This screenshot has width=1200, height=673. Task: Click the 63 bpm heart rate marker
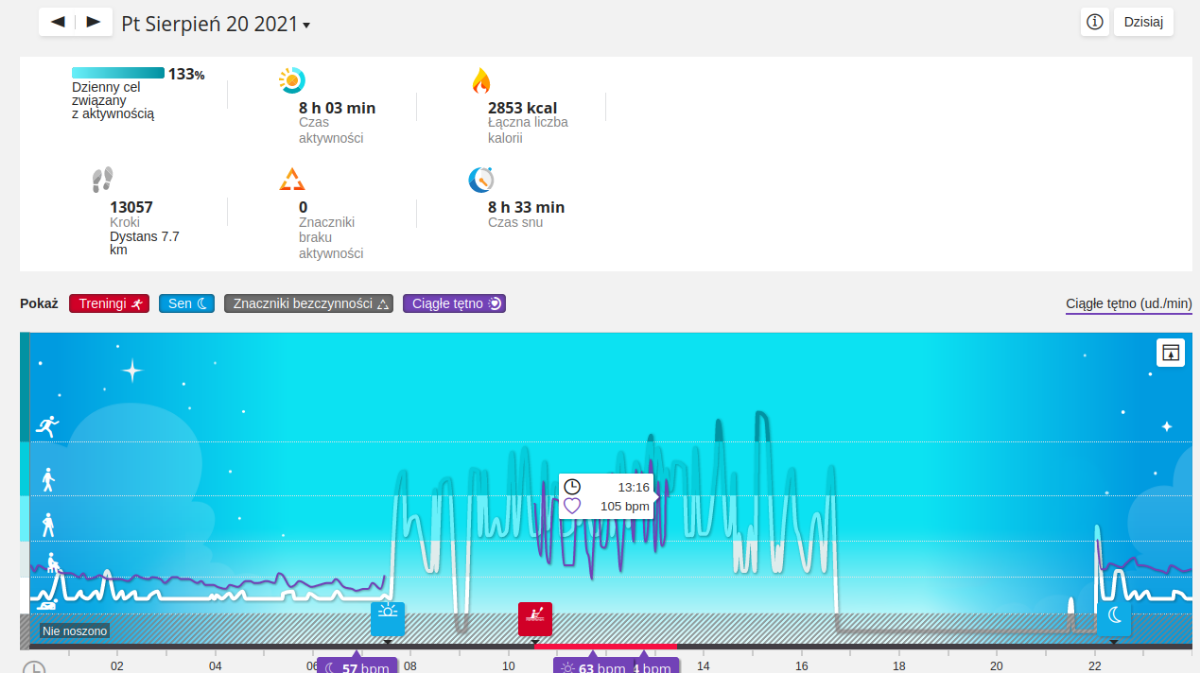pyautogui.click(x=592, y=666)
